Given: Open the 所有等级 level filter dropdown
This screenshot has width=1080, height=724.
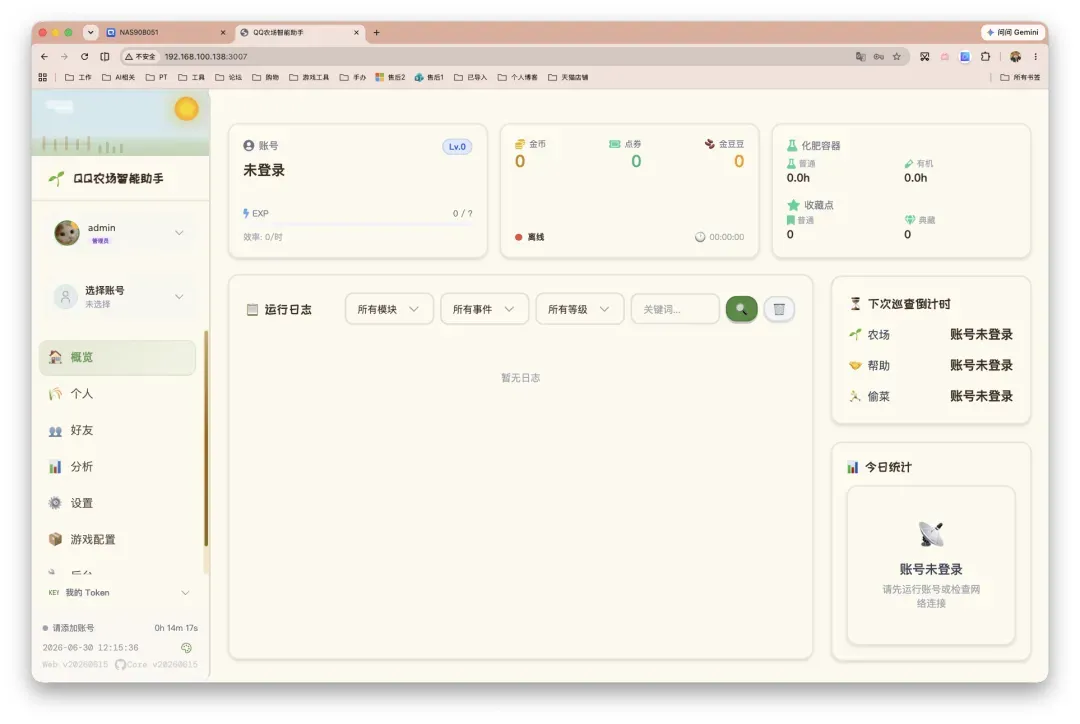Looking at the screenshot, I should [579, 309].
